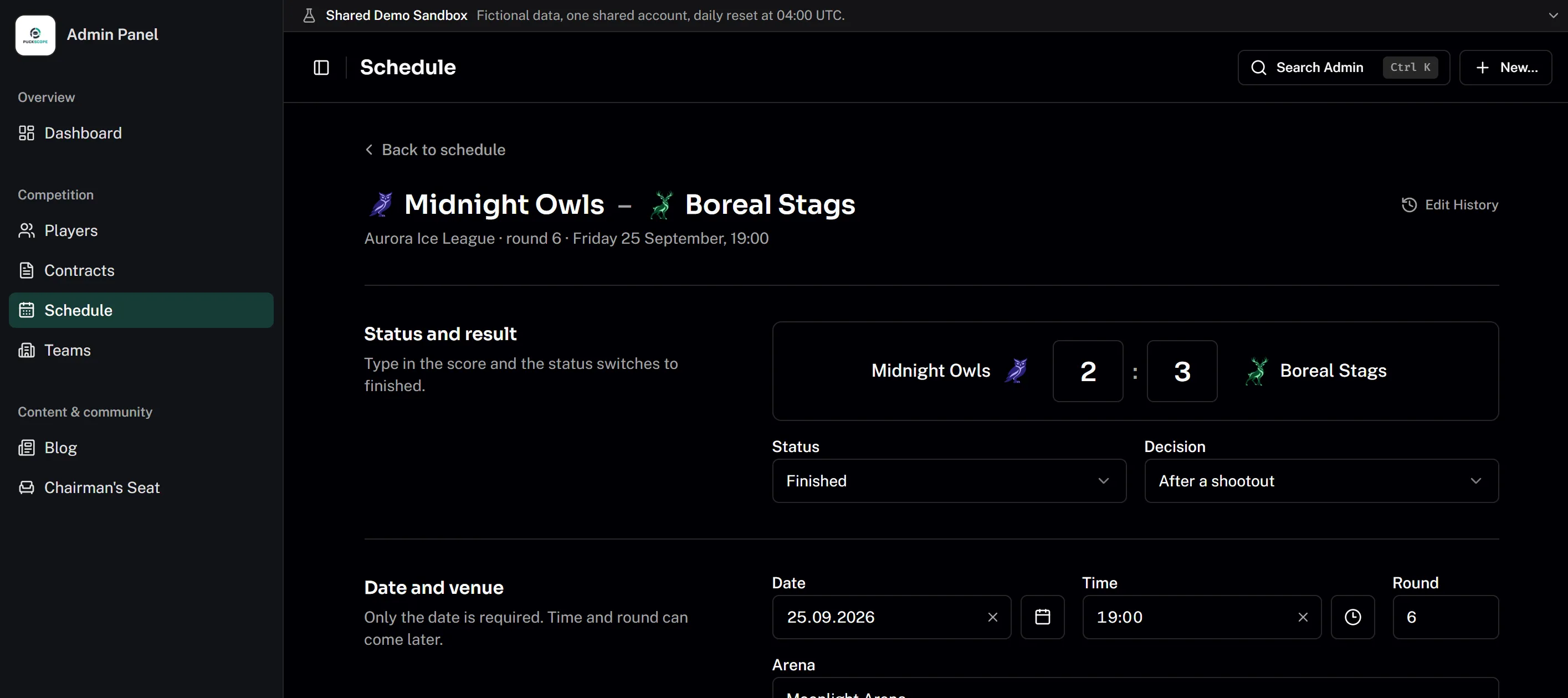The image size is (1568, 698).
Task: Click the Midnight Owls owl logo in heading
Action: [381, 204]
